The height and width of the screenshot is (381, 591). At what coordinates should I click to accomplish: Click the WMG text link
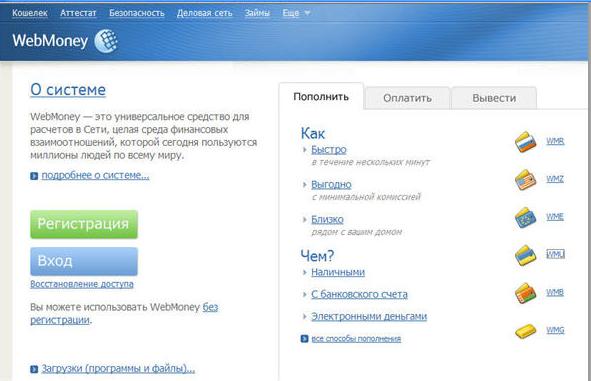(x=556, y=330)
